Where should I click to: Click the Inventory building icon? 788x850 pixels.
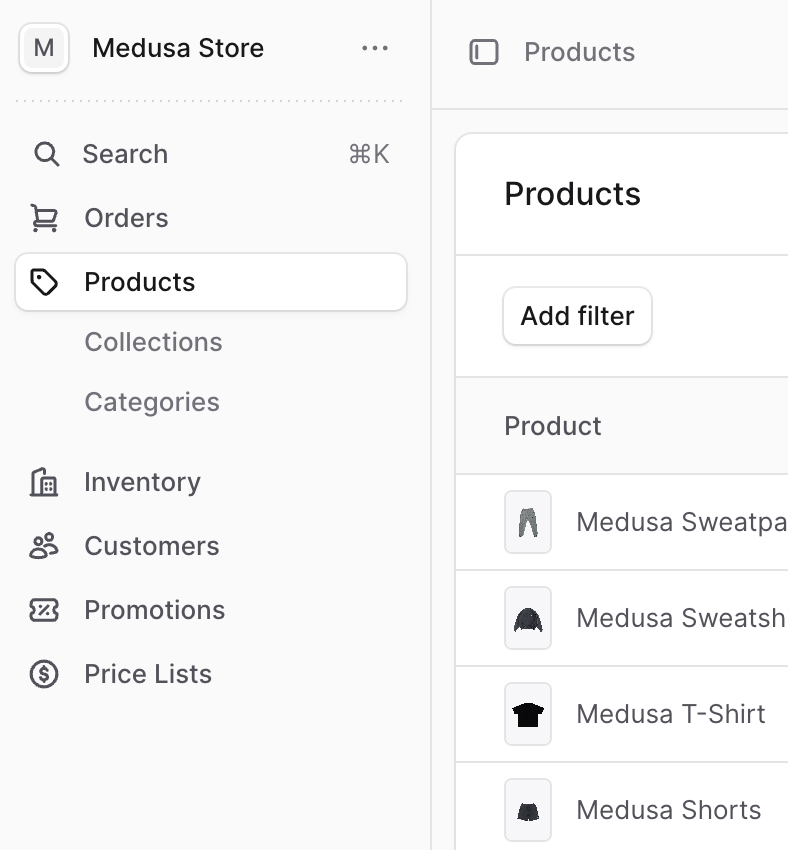(44, 482)
